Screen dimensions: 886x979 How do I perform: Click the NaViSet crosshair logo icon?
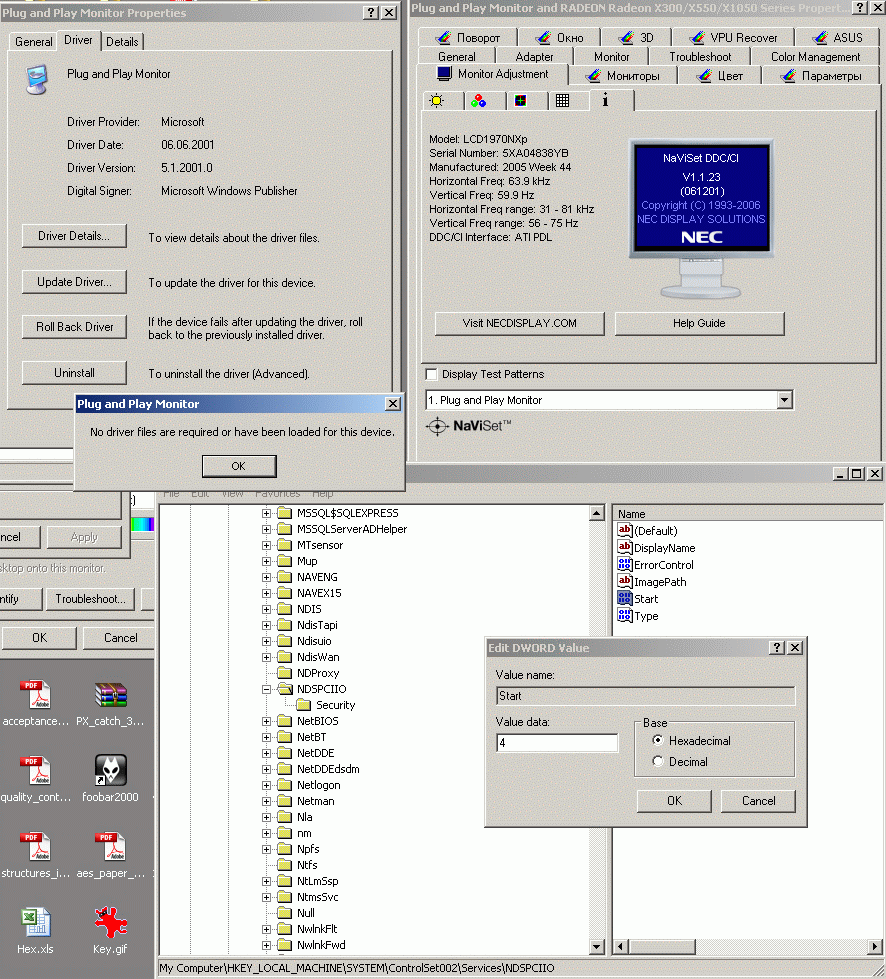(437, 426)
